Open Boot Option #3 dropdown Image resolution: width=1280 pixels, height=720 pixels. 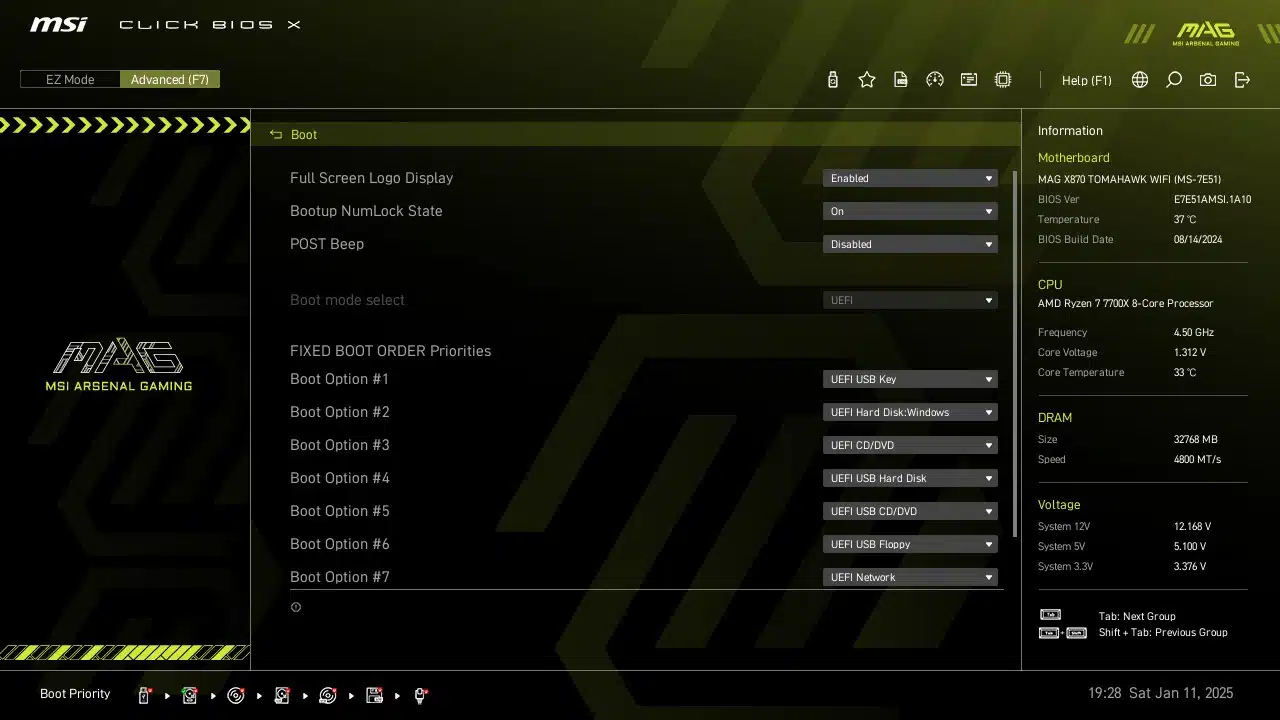pos(910,445)
